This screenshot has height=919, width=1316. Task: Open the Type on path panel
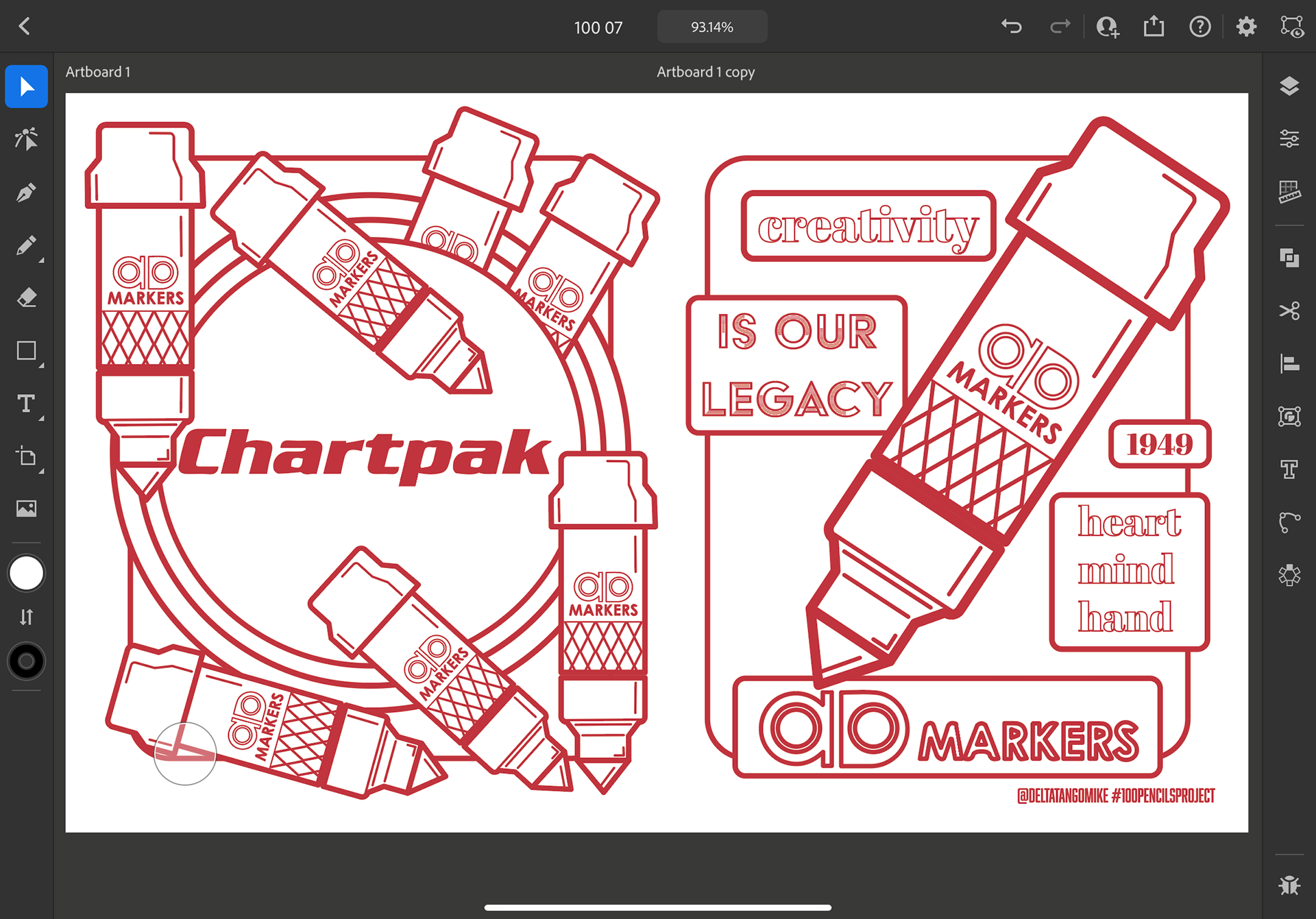[x=1289, y=522]
